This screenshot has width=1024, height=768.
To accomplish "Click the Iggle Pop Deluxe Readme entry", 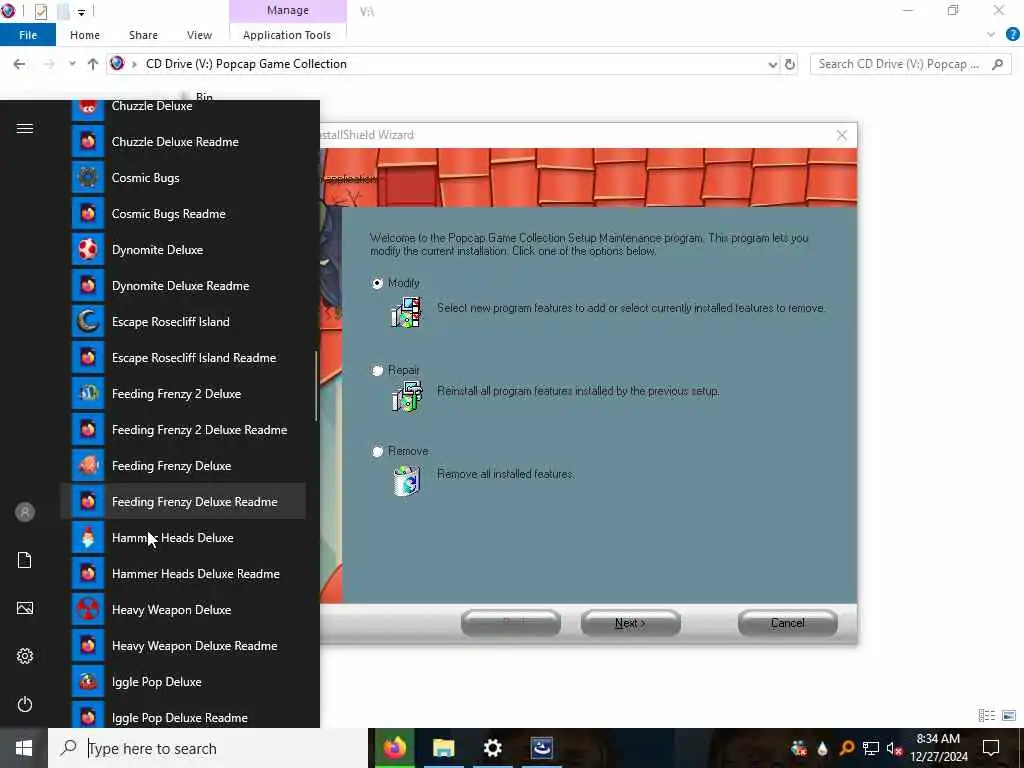I will tap(183, 717).
